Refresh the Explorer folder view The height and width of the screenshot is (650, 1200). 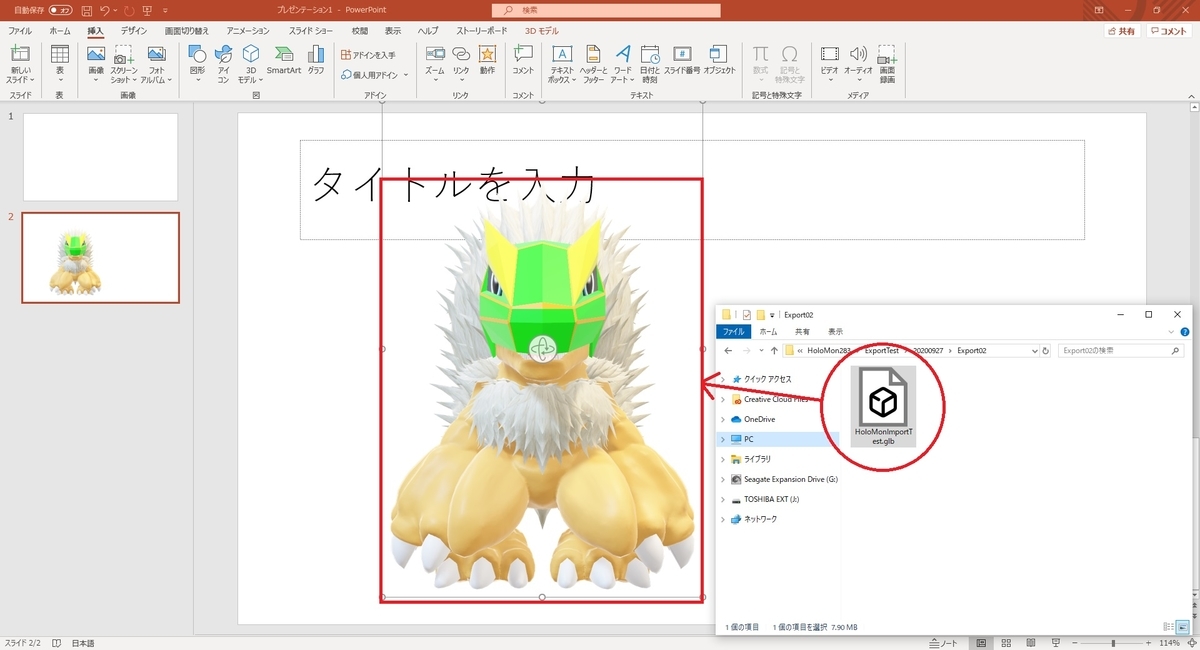(x=1046, y=351)
